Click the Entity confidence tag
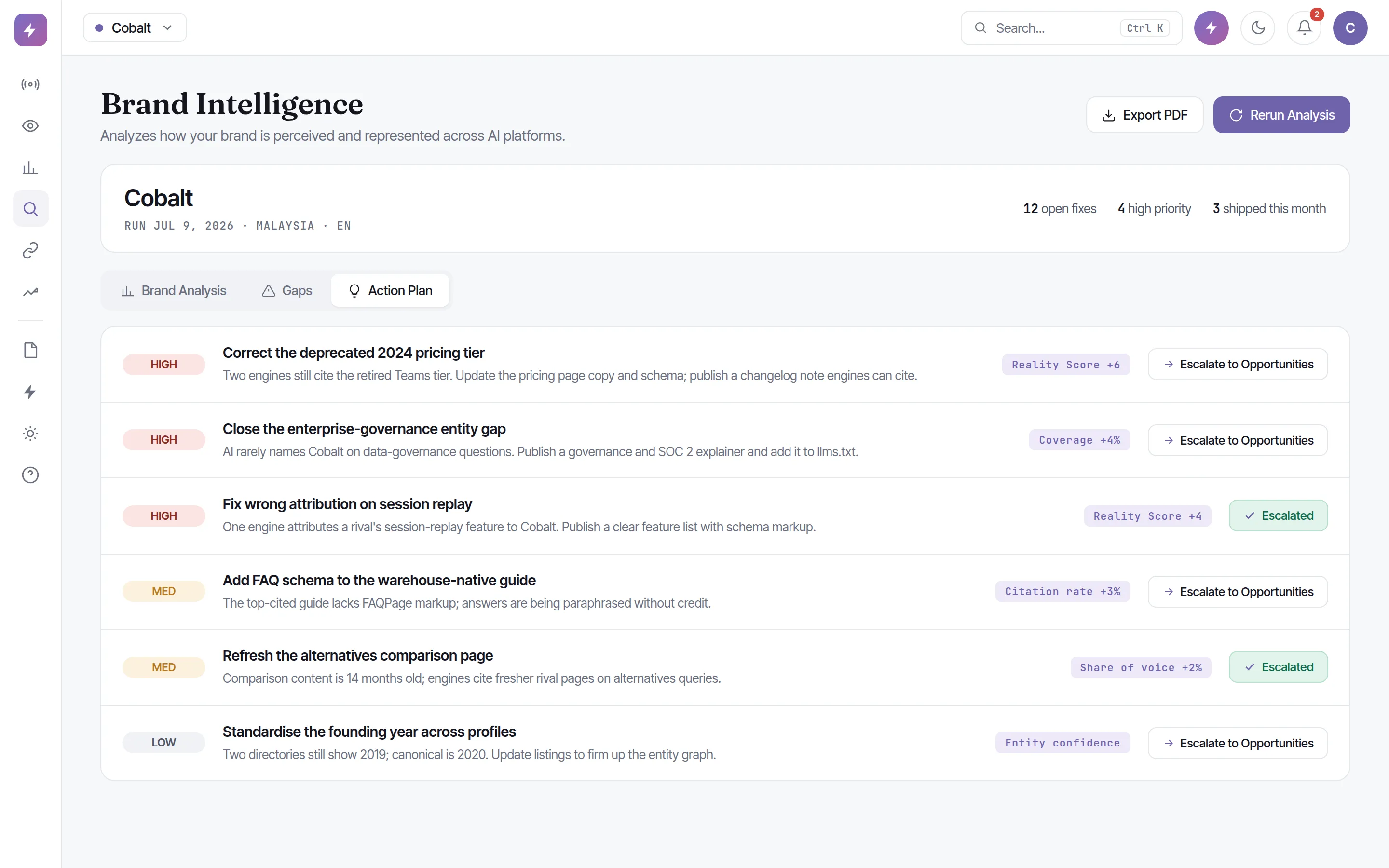Image resolution: width=1389 pixels, height=868 pixels. point(1062,743)
